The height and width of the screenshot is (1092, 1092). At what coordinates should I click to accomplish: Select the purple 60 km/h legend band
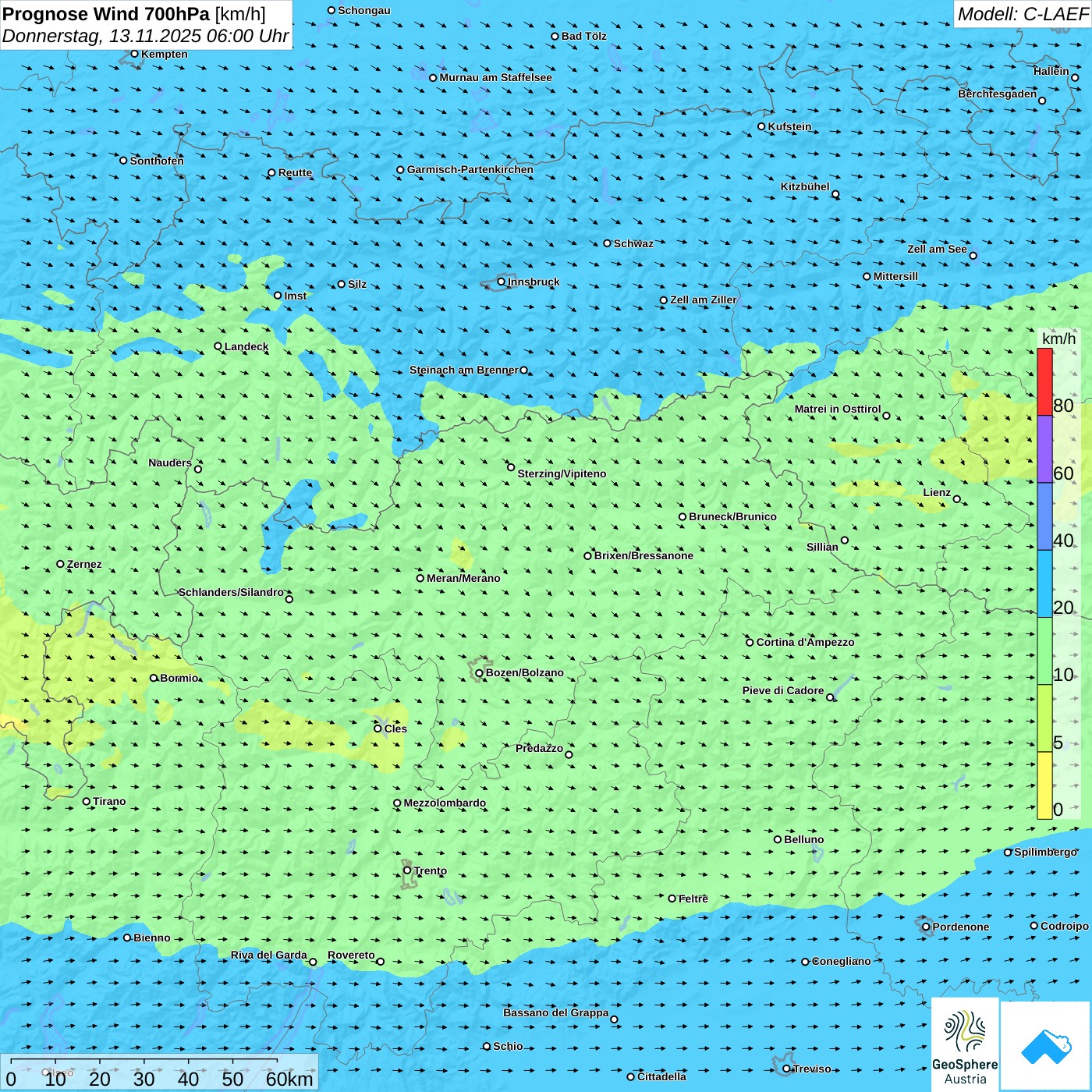[x=1044, y=449]
